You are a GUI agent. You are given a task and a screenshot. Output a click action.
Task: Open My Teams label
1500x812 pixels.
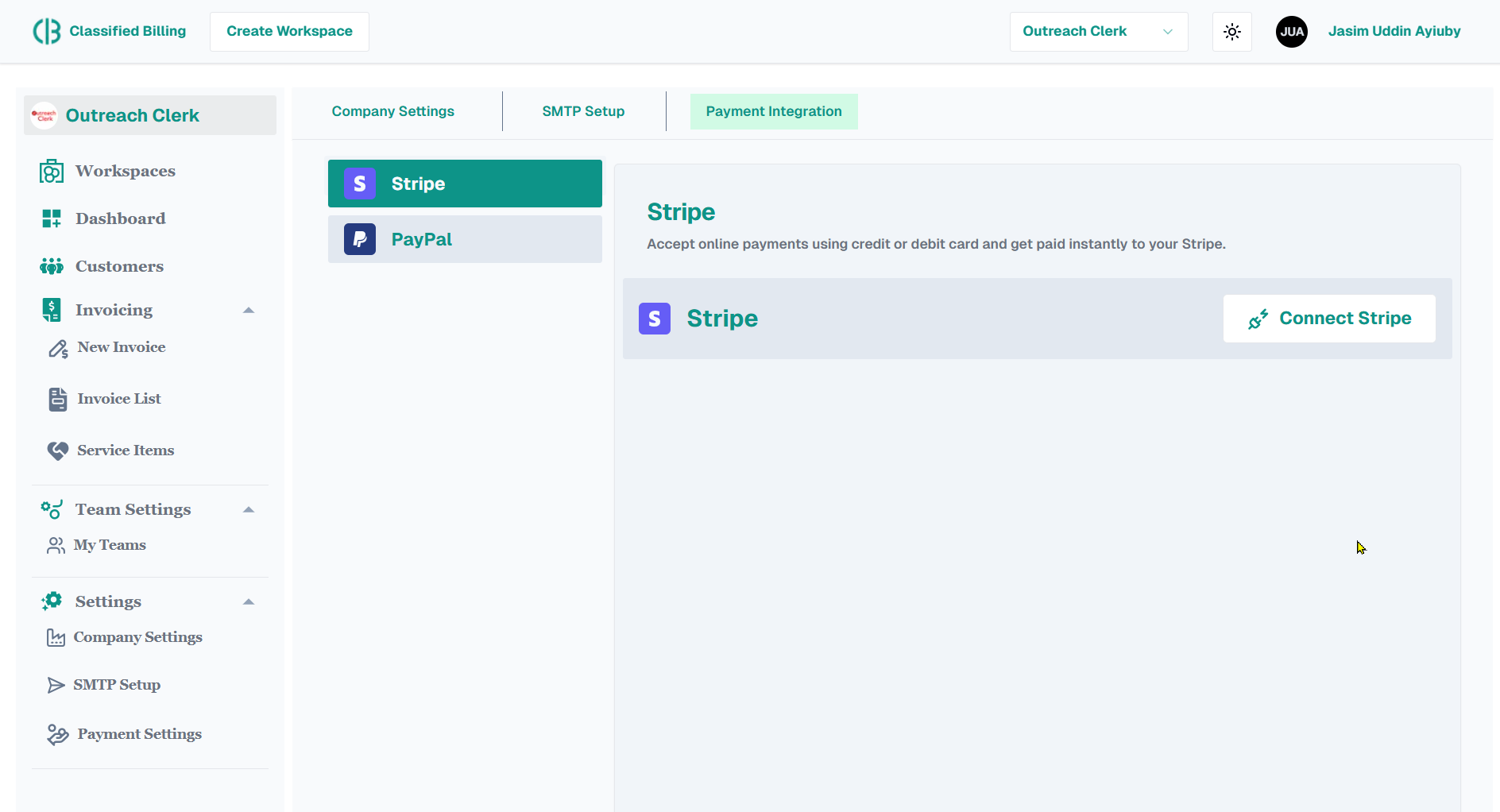pos(110,545)
